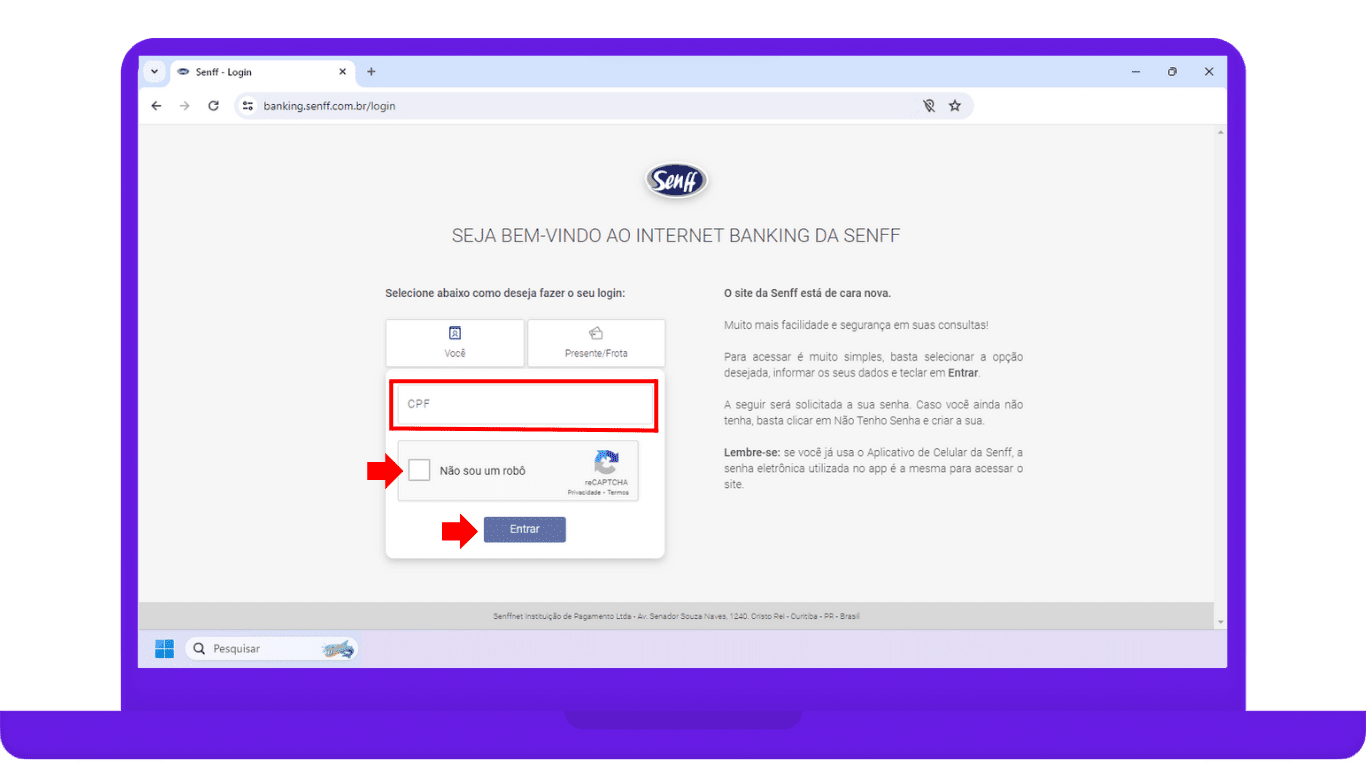1366x768 pixels.
Task: Open the reCAPTCHA Termos link
Action: [x=618, y=493]
